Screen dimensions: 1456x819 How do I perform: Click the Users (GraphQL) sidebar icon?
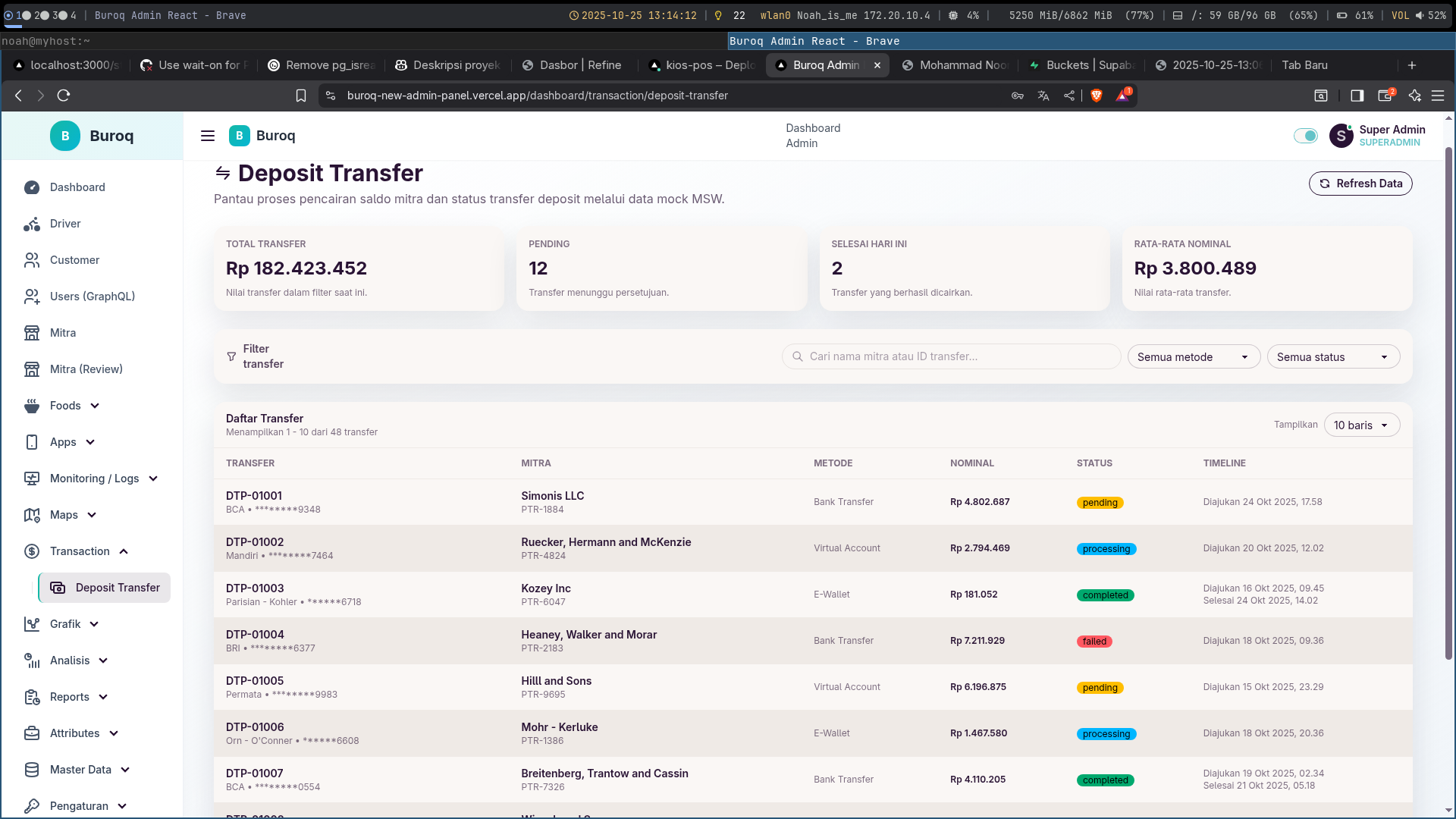[x=32, y=297]
